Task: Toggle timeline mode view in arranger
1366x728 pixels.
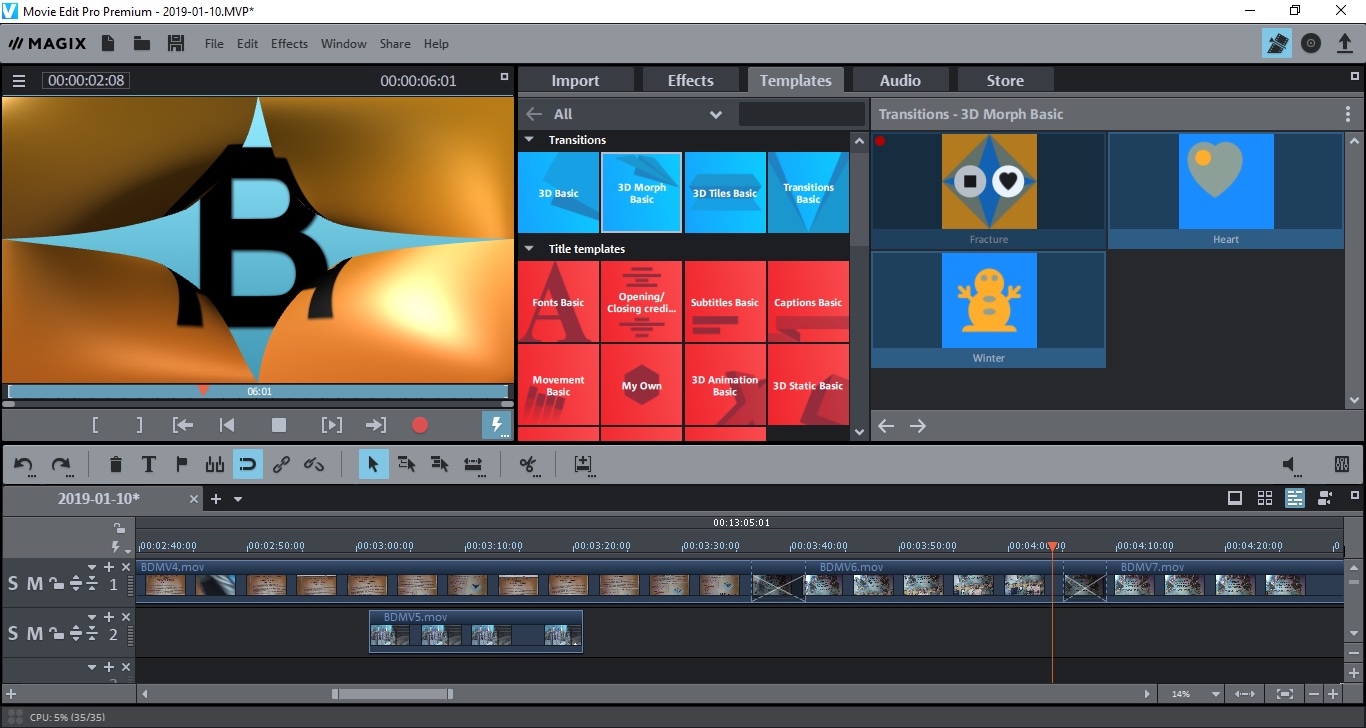Action: (x=1295, y=498)
